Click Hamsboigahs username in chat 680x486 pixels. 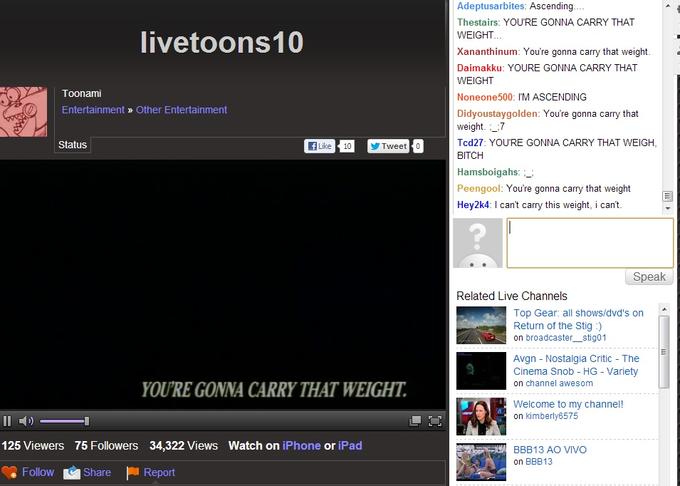coord(488,172)
